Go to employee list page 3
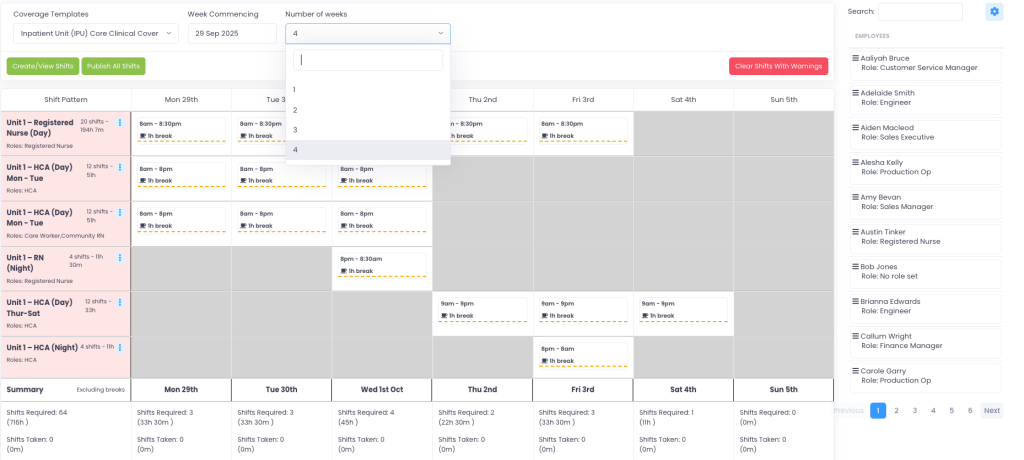Screen dimensions: 1024x460 [914, 410]
